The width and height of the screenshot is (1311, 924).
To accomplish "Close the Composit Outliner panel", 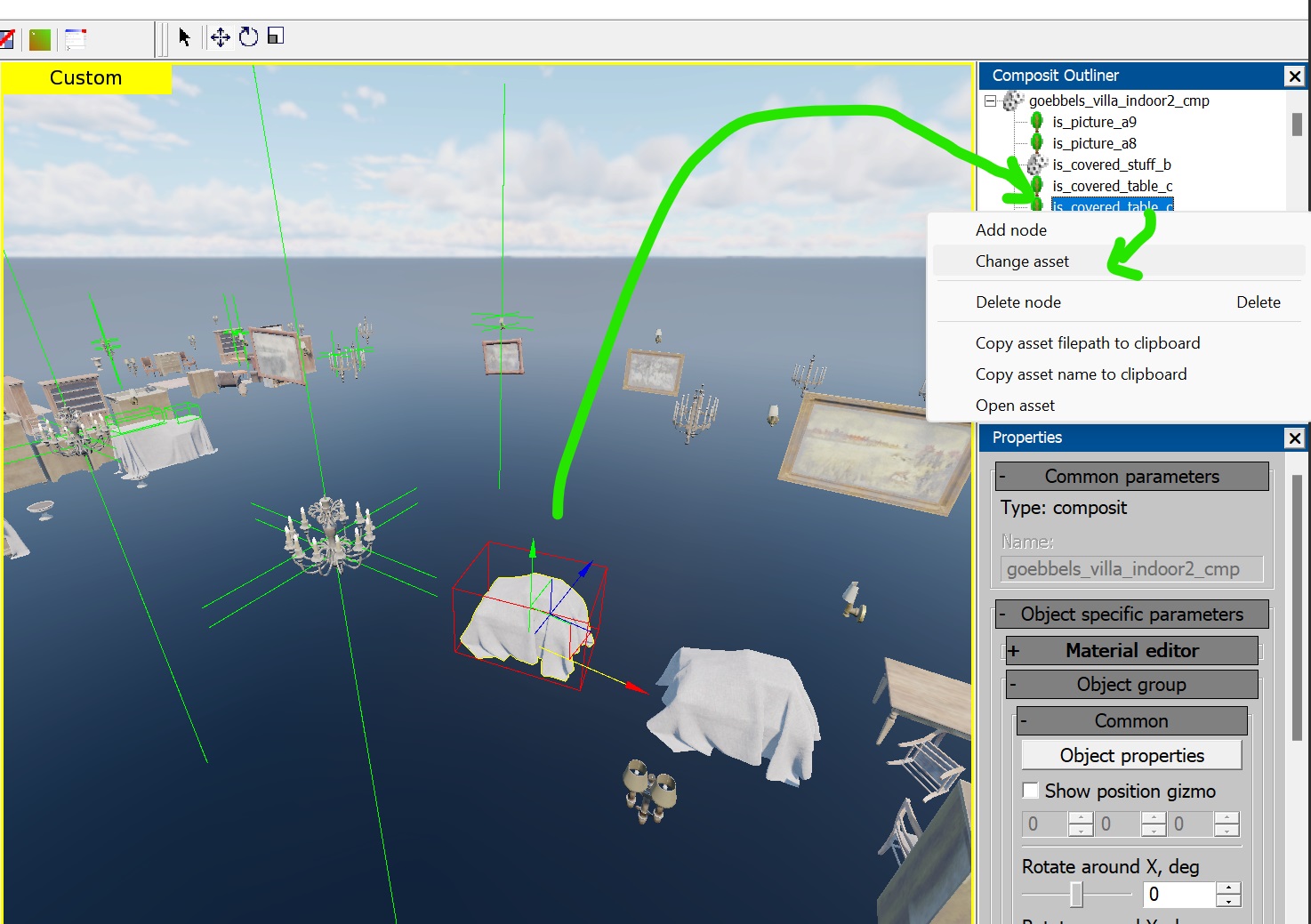I will coord(1295,76).
